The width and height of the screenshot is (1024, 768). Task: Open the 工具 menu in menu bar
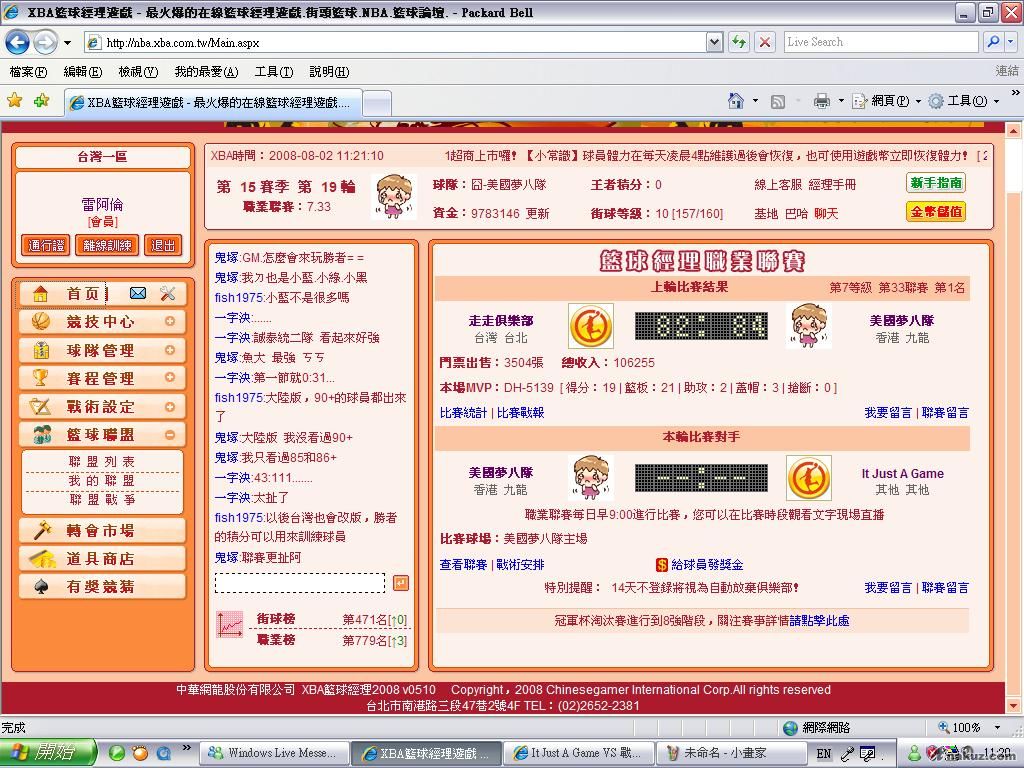point(273,72)
